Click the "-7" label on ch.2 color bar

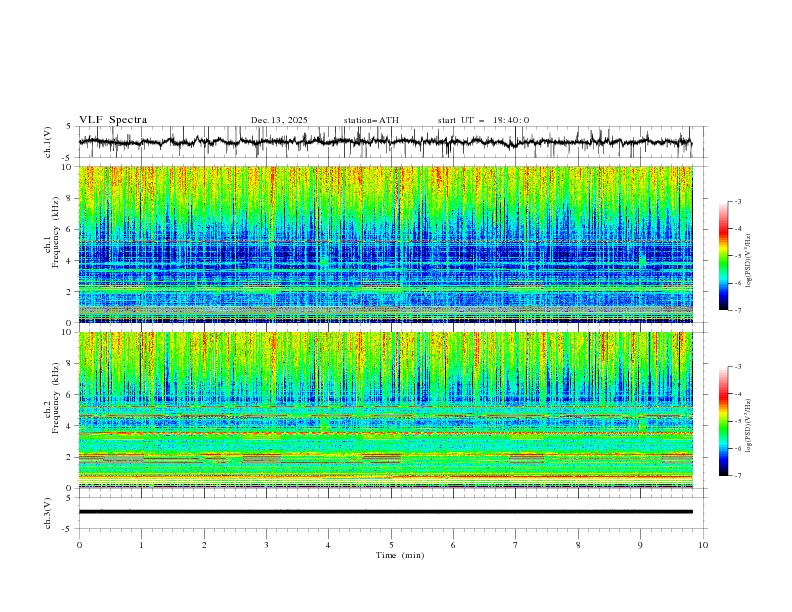(x=738, y=476)
